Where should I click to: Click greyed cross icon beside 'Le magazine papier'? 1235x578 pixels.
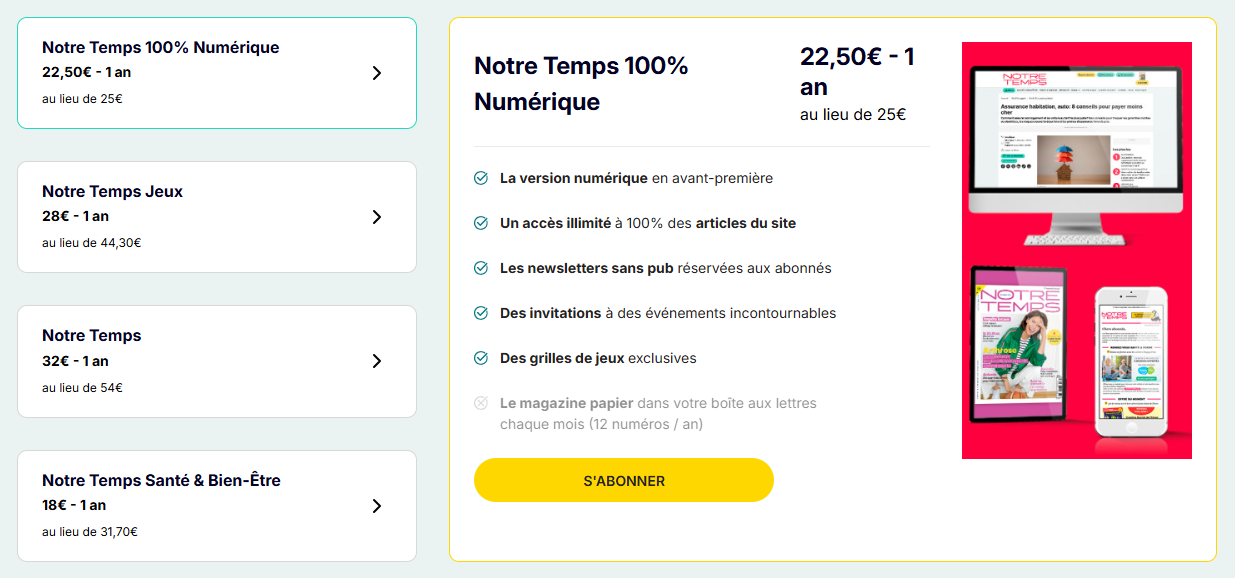(481, 403)
